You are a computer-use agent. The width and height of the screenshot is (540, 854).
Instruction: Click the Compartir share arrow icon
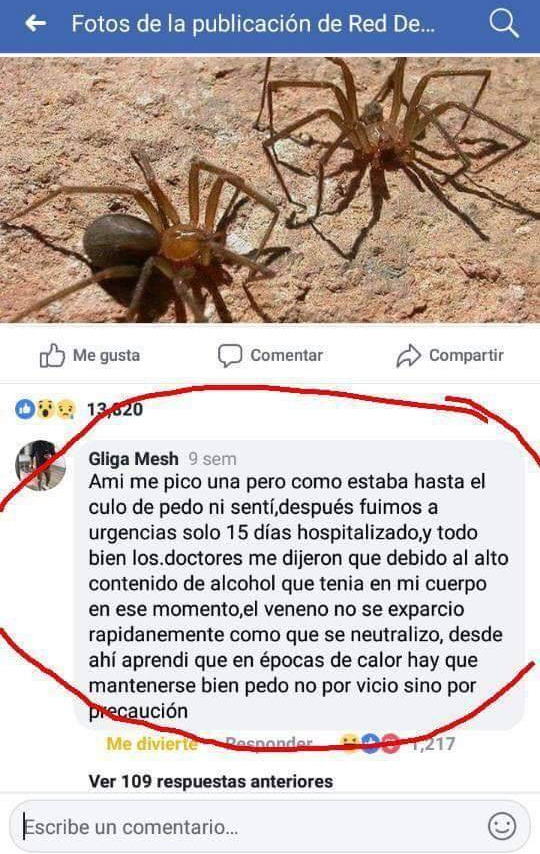408,356
